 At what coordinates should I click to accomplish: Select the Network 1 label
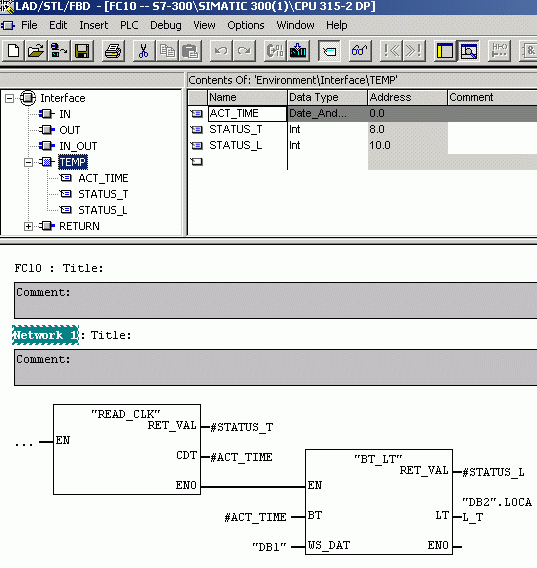tap(45, 335)
